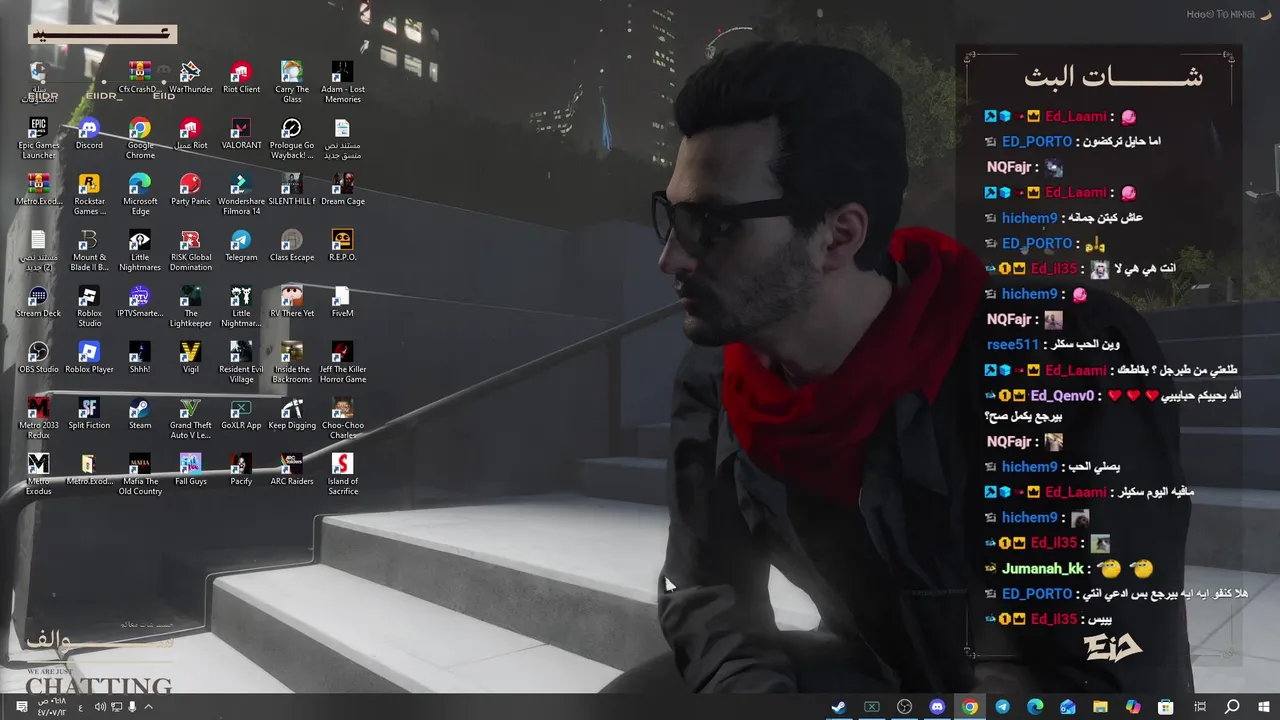Open ARC Raiders desktop shortcut
The image size is (1280, 720).
click(292, 470)
